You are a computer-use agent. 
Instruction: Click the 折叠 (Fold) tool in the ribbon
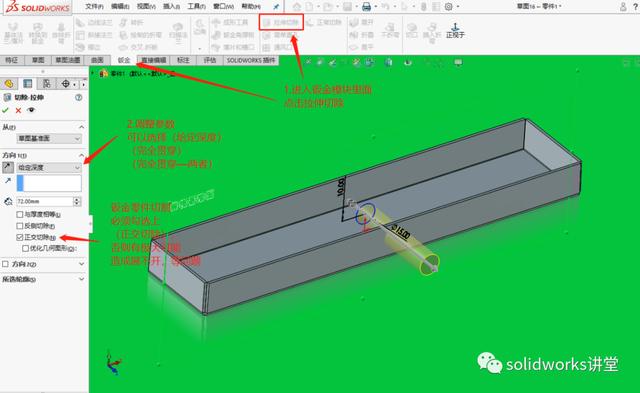pyautogui.click(x=362, y=35)
